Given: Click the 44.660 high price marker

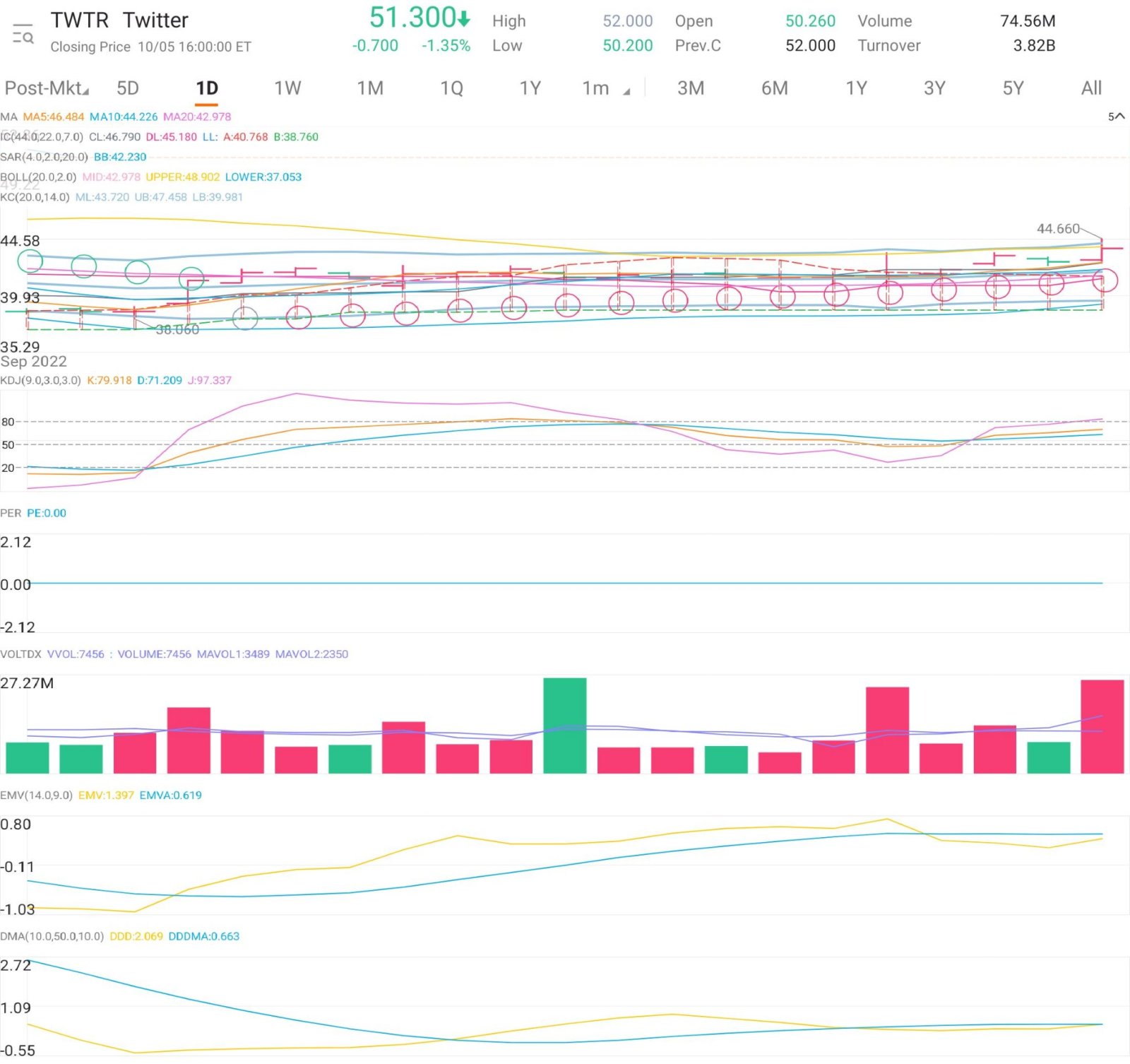Looking at the screenshot, I should point(1058,229).
